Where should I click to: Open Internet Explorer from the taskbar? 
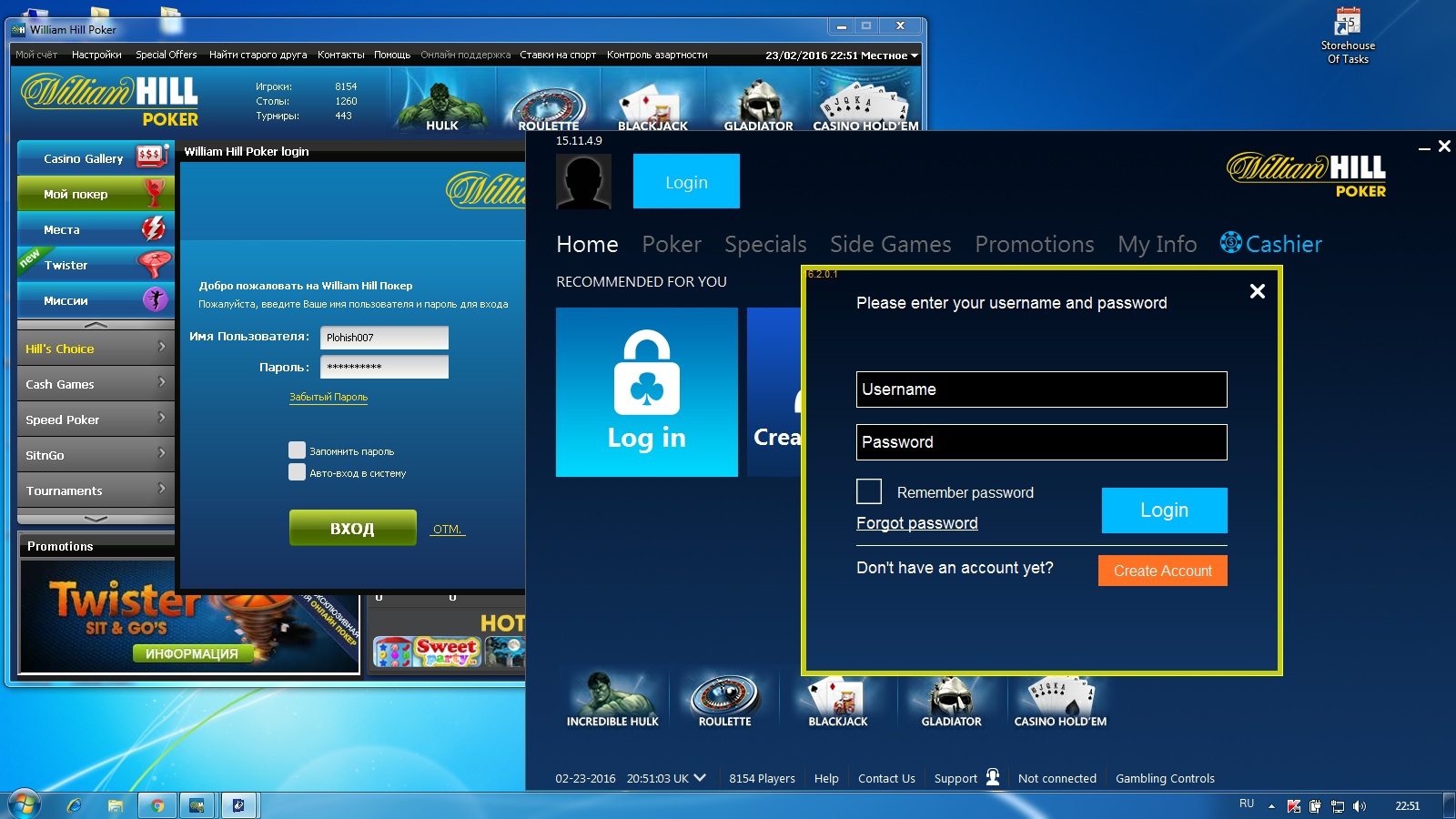click(x=75, y=805)
